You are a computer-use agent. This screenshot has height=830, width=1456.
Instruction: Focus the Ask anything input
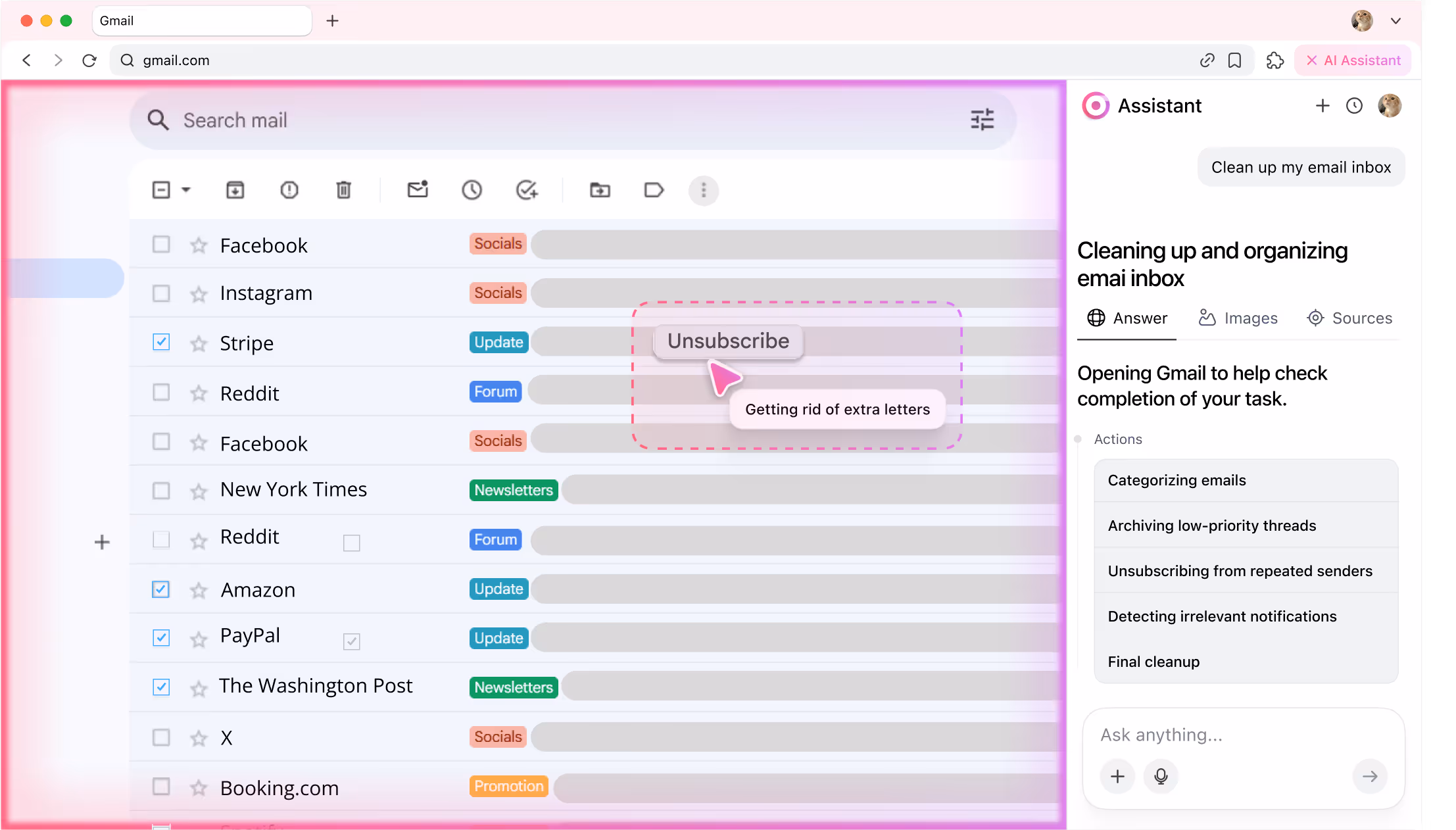tap(1243, 735)
